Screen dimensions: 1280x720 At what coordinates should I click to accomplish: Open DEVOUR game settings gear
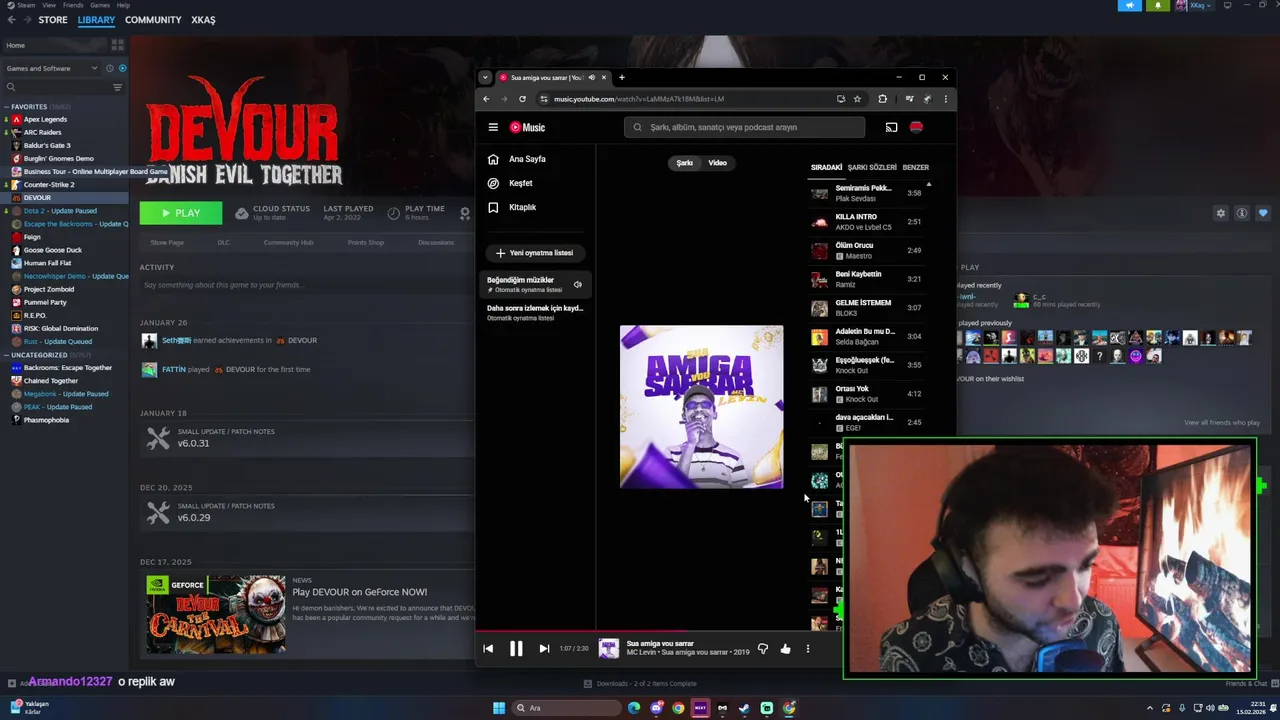tap(1220, 213)
